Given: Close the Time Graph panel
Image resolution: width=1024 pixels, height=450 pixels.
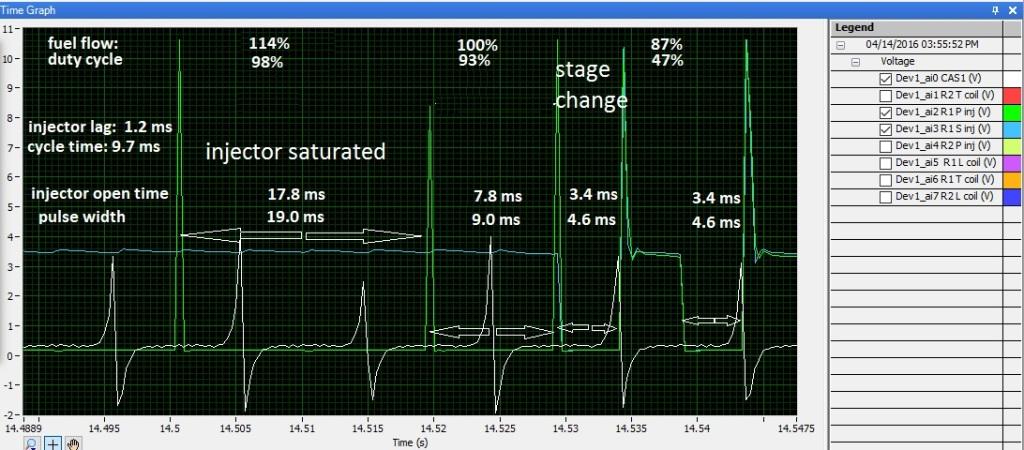Looking at the screenshot, I should pos(1013,9).
